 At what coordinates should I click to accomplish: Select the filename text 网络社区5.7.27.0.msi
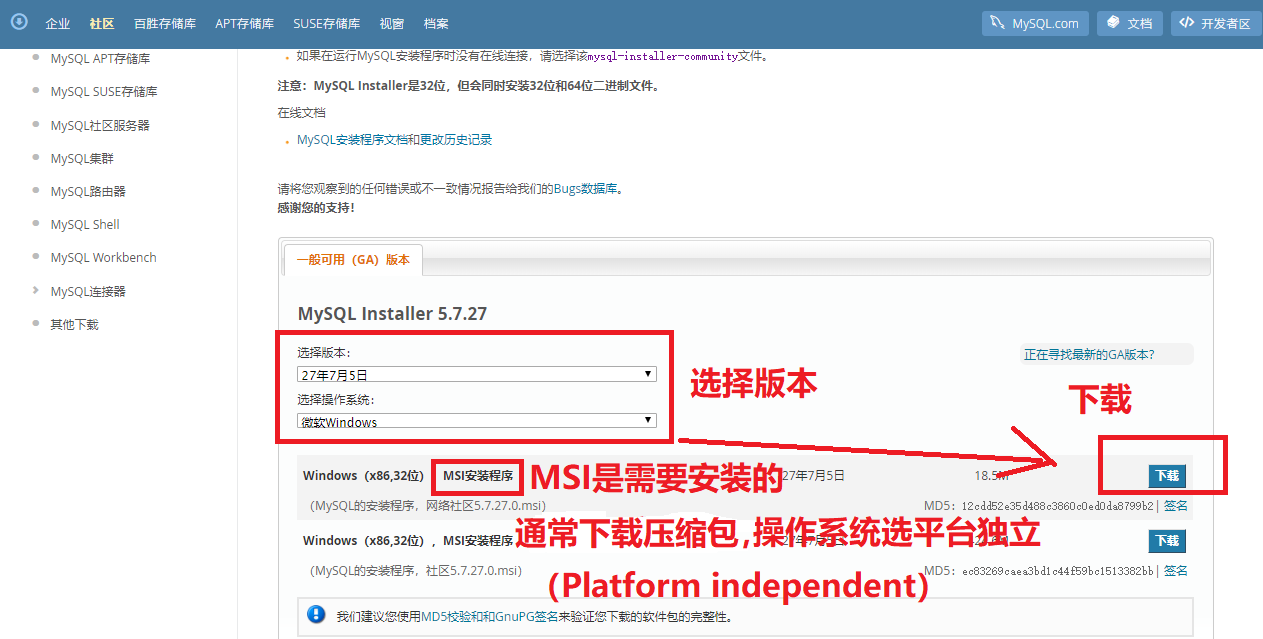pos(483,506)
